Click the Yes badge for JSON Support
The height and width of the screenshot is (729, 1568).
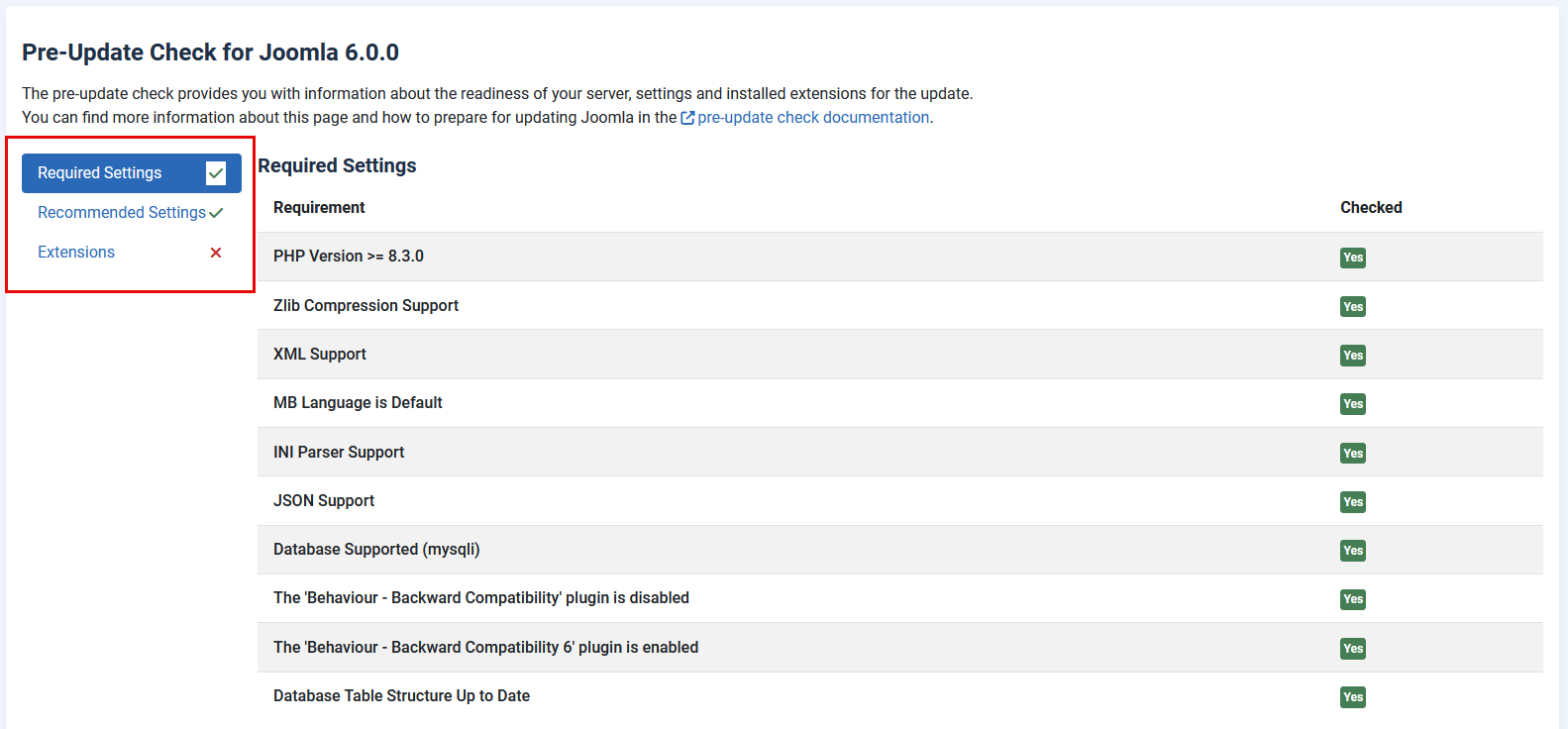tap(1352, 501)
